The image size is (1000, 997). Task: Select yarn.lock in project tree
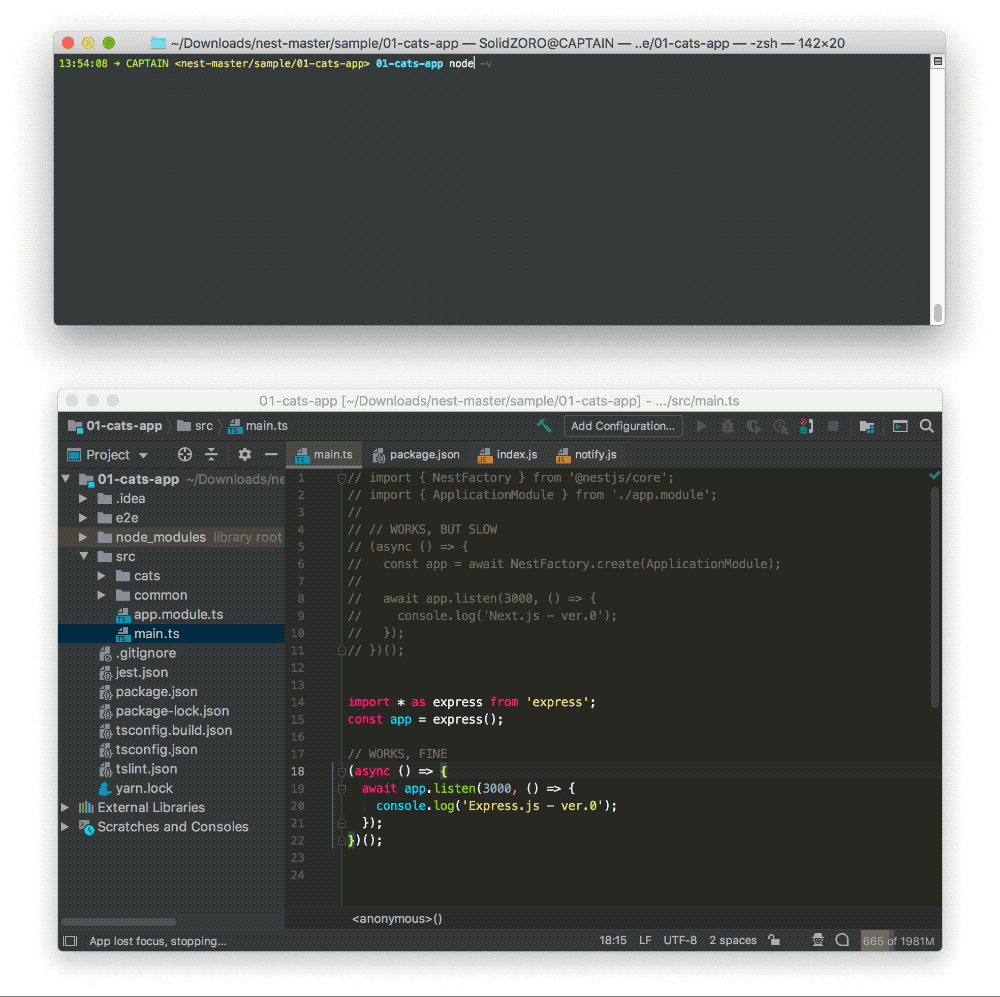(x=136, y=788)
